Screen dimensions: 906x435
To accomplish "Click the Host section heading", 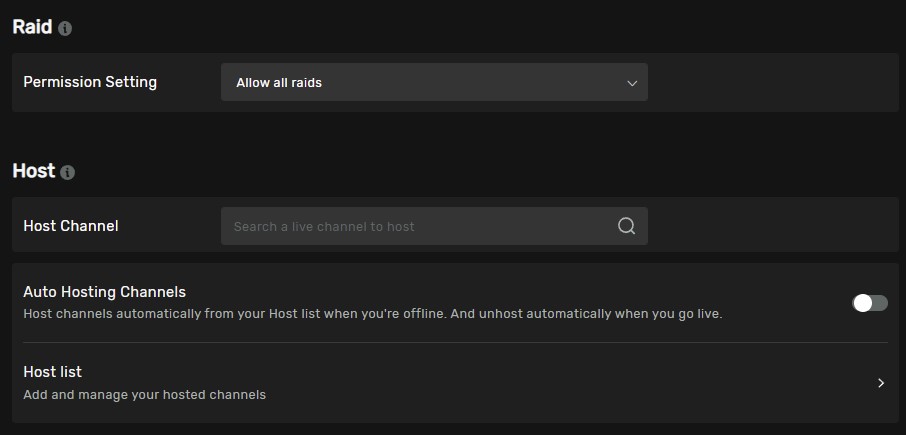I will click(34, 171).
